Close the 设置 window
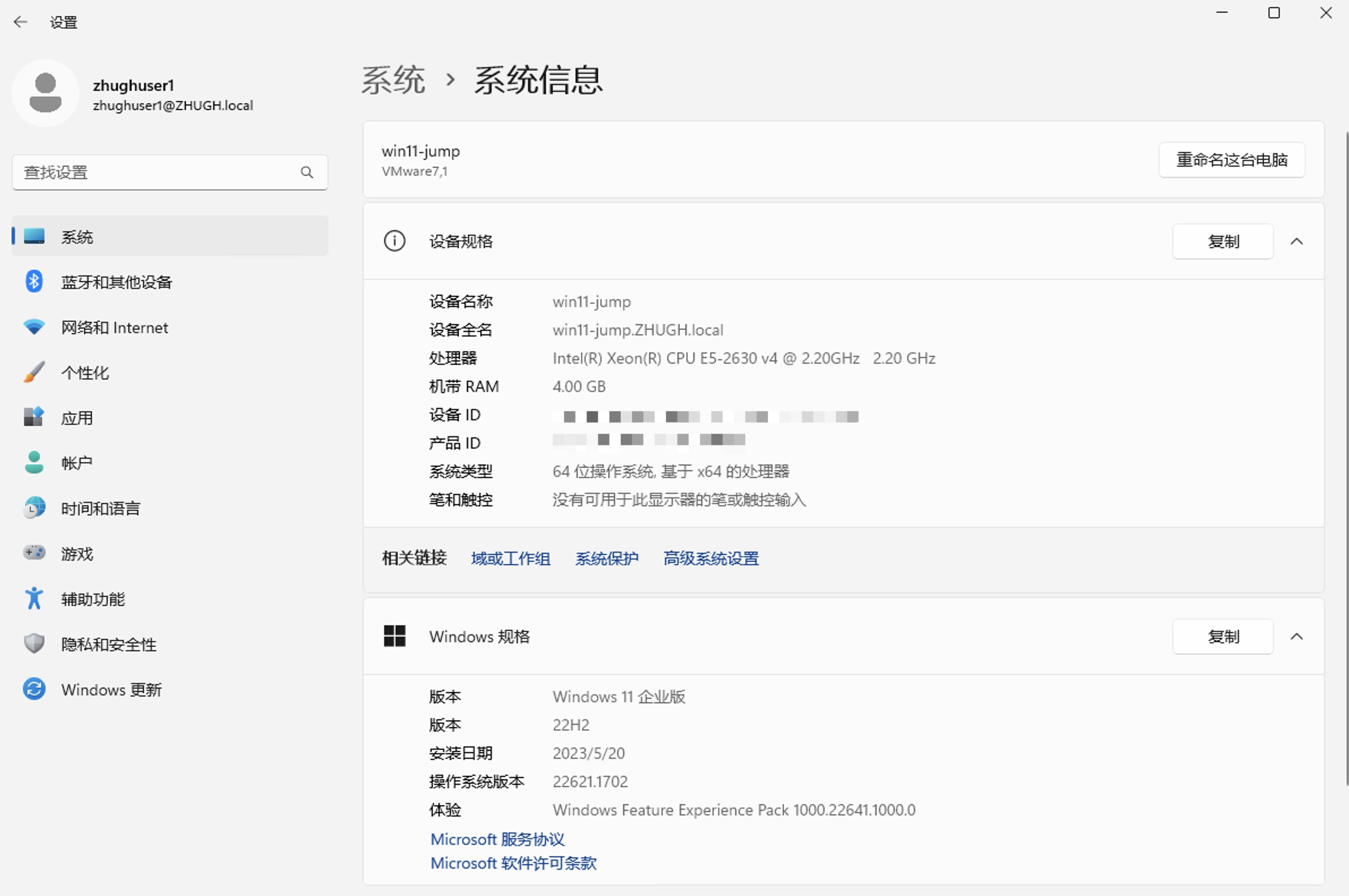 click(x=1326, y=12)
